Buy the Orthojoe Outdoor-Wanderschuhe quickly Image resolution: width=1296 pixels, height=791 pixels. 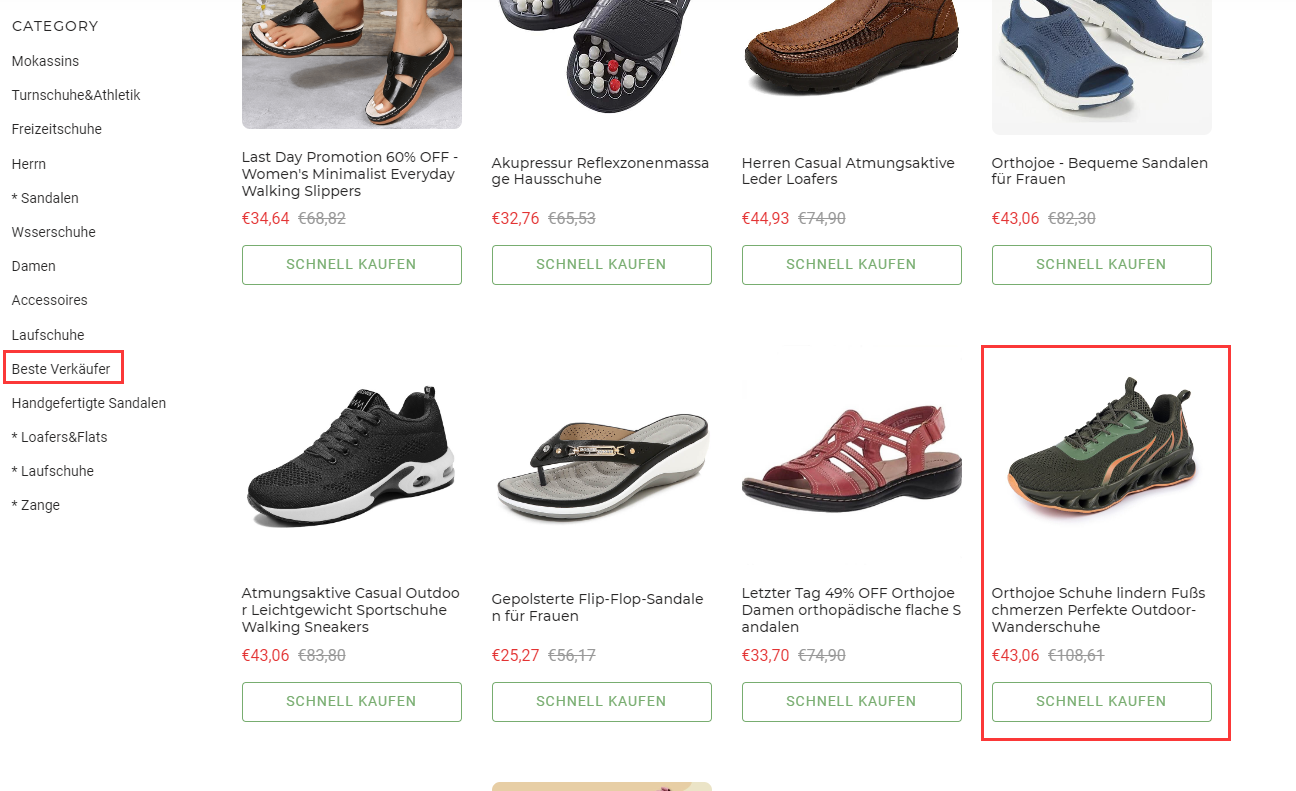(x=1101, y=702)
